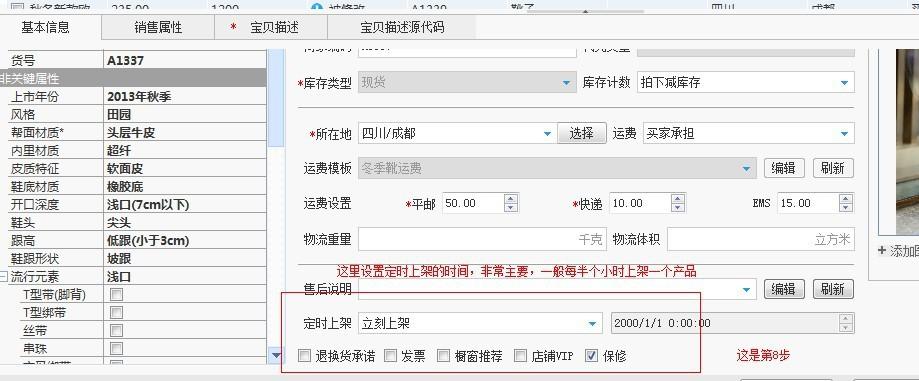This screenshot has height=381, width=919.
Task: Decrease the 快递 fee with down arrow
Action: pyautogui.click(x=678, y=207)
